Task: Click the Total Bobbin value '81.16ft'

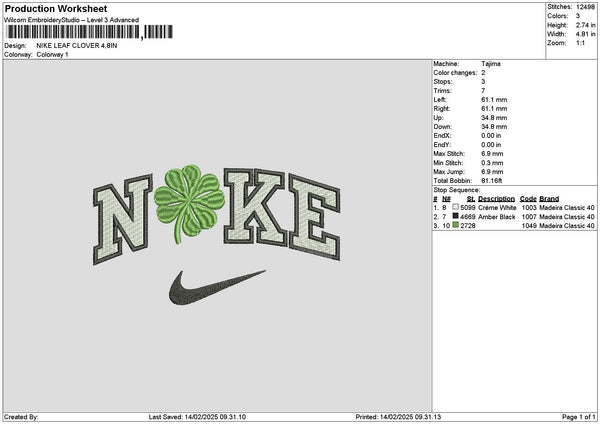Action: (492, 181)
